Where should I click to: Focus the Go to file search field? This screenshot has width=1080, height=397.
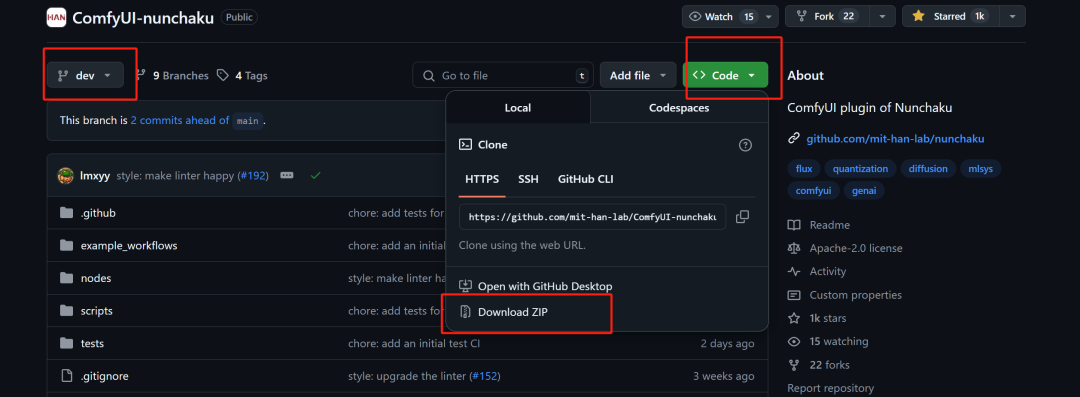pyautogui.click(x=503, y=75)
